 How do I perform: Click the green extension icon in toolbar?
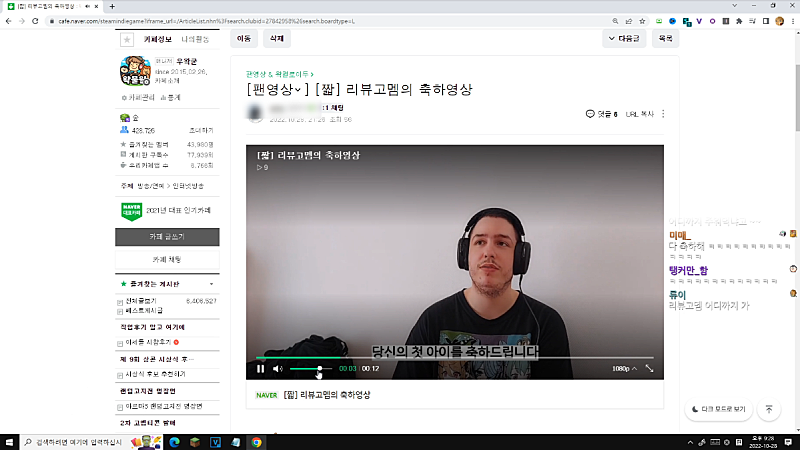click(x=659, y=21)
